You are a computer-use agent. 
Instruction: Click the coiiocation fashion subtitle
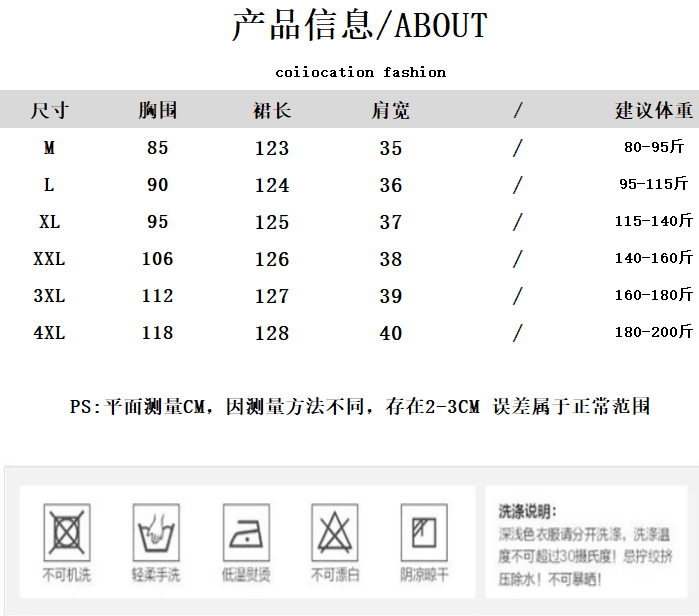click(361, 72)
